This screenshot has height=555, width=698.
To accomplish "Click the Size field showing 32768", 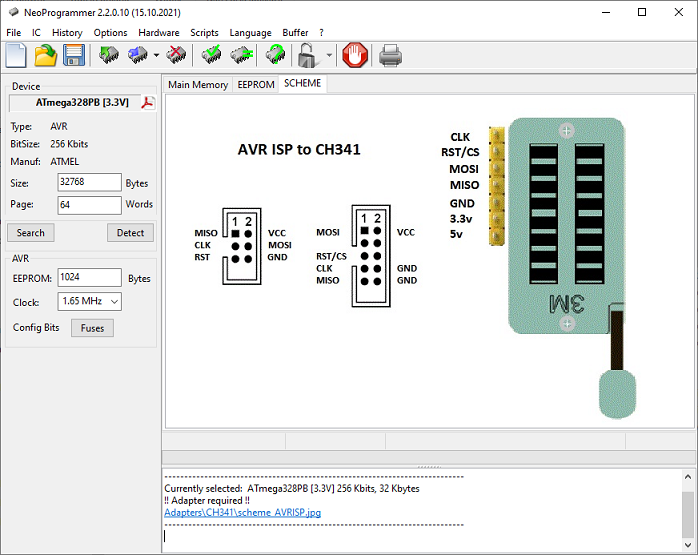I will [89, 182].
